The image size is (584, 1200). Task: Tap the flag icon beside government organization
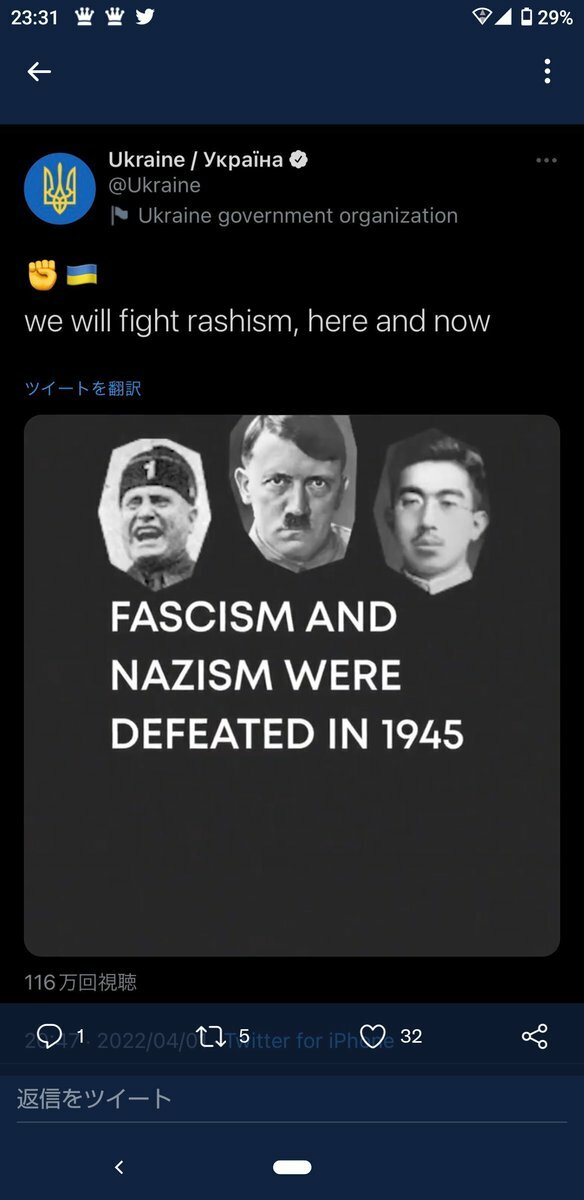(119, 216)
